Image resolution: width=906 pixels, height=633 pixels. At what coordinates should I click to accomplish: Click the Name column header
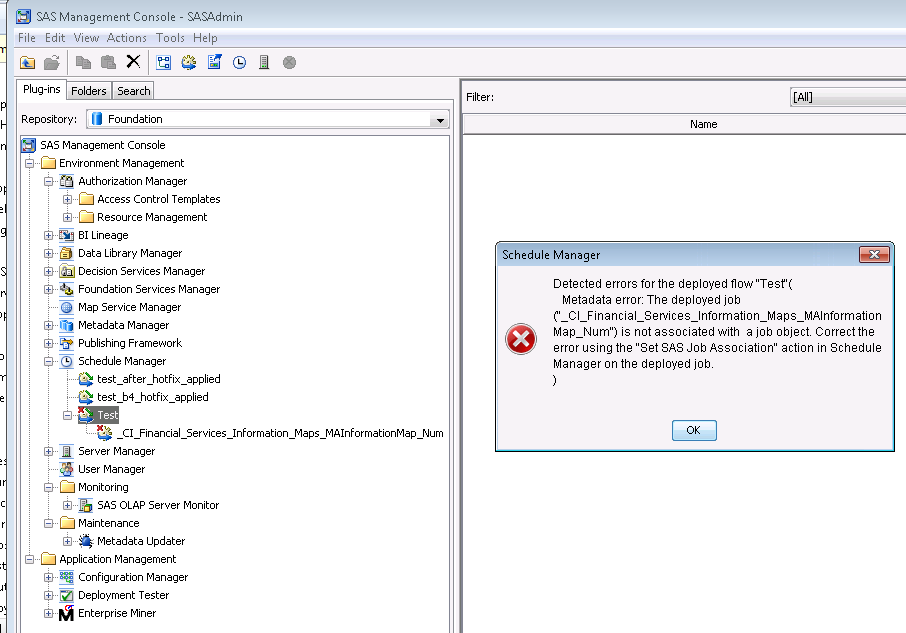(703, 124)
